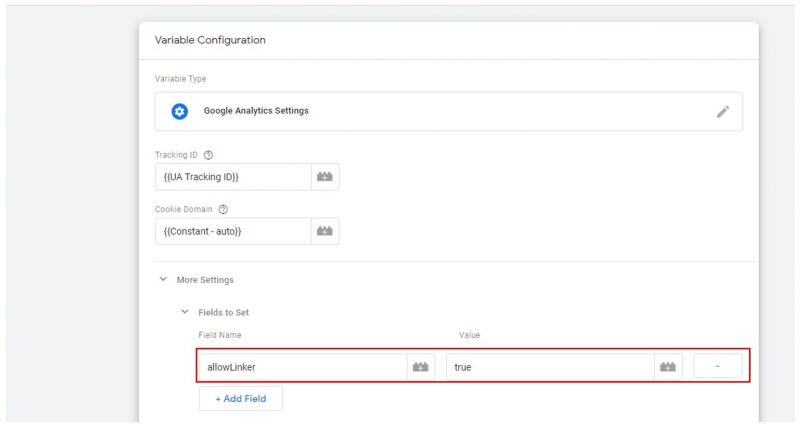The image size is (800, 428).
Task: Click variable picker icon next to Cookie Domain
Action: 325,232
